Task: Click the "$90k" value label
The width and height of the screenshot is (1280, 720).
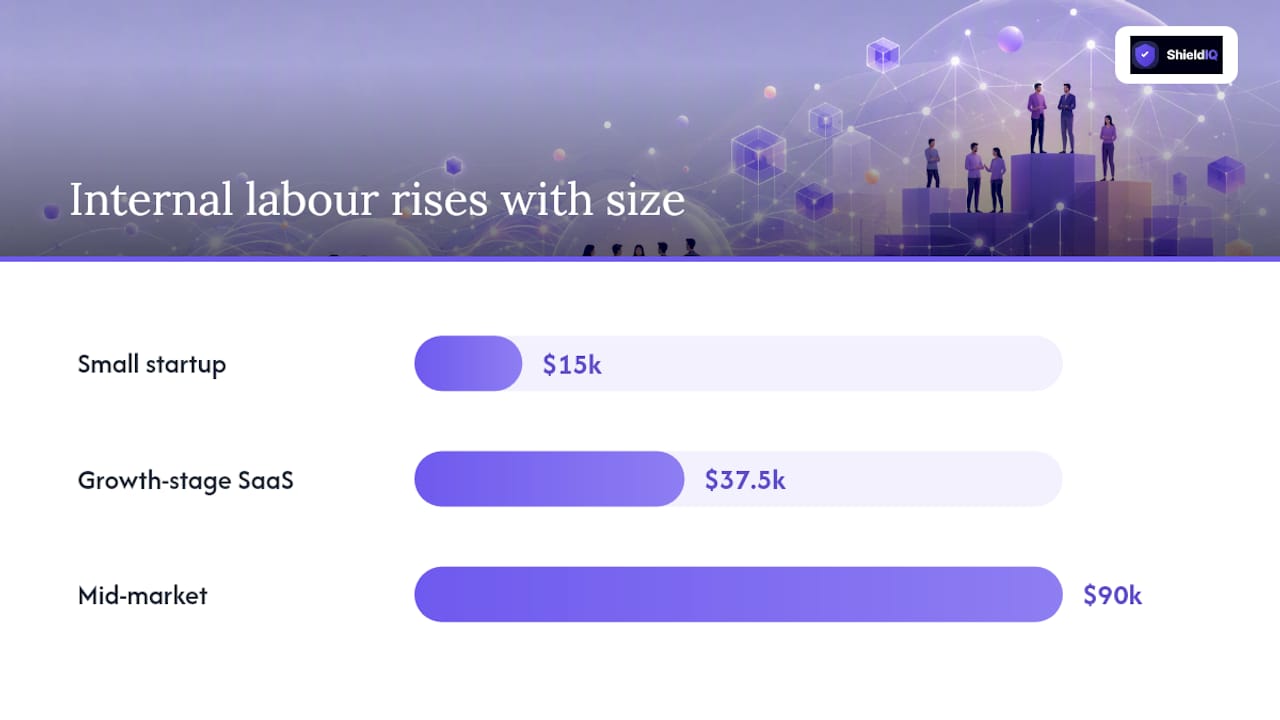Action: (x=1112, y=596)
